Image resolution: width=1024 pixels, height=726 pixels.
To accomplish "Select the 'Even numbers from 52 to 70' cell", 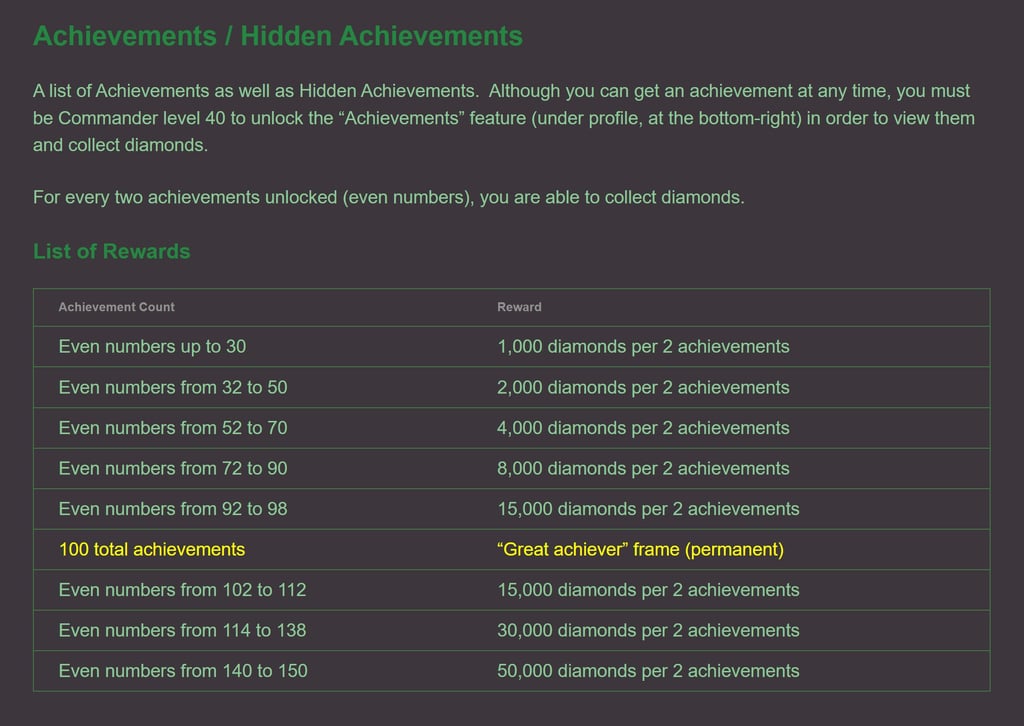I will [x=173, y=428].
